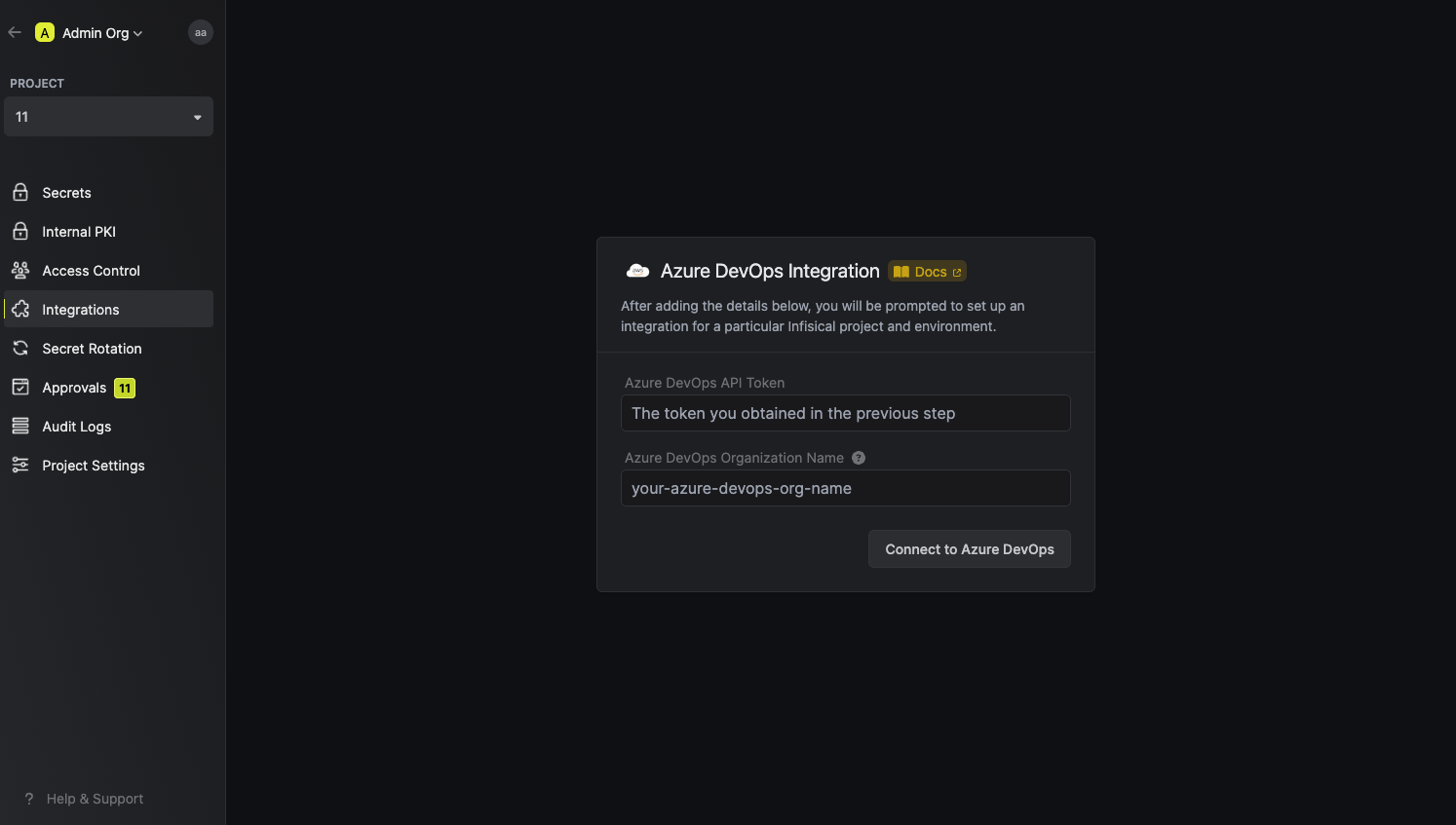Click the Approvals checkbox icon
The image size is (1456, 825).
tap(20, 387)
